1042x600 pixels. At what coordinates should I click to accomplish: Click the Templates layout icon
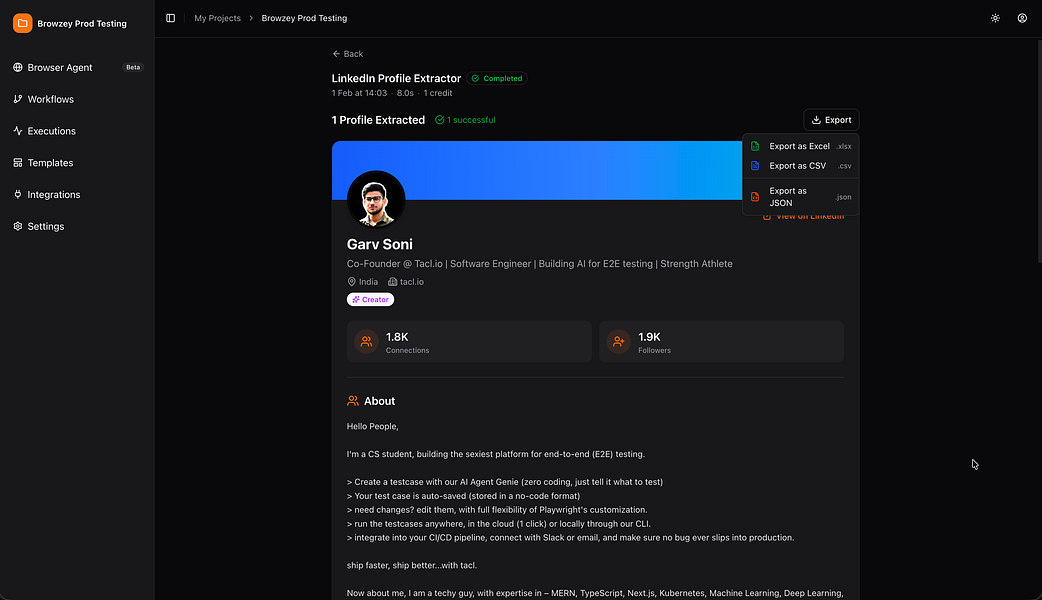18,163
